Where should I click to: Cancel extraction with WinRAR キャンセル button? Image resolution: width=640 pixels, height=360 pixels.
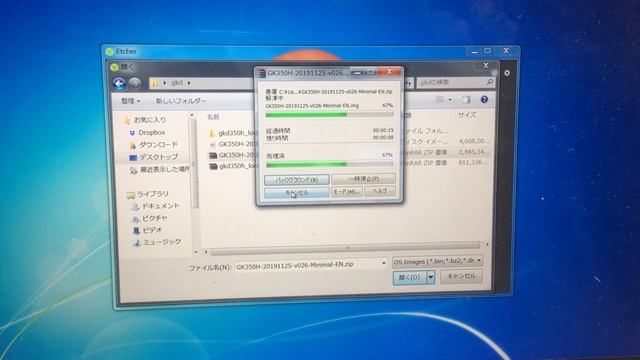[x=297, y=193]
